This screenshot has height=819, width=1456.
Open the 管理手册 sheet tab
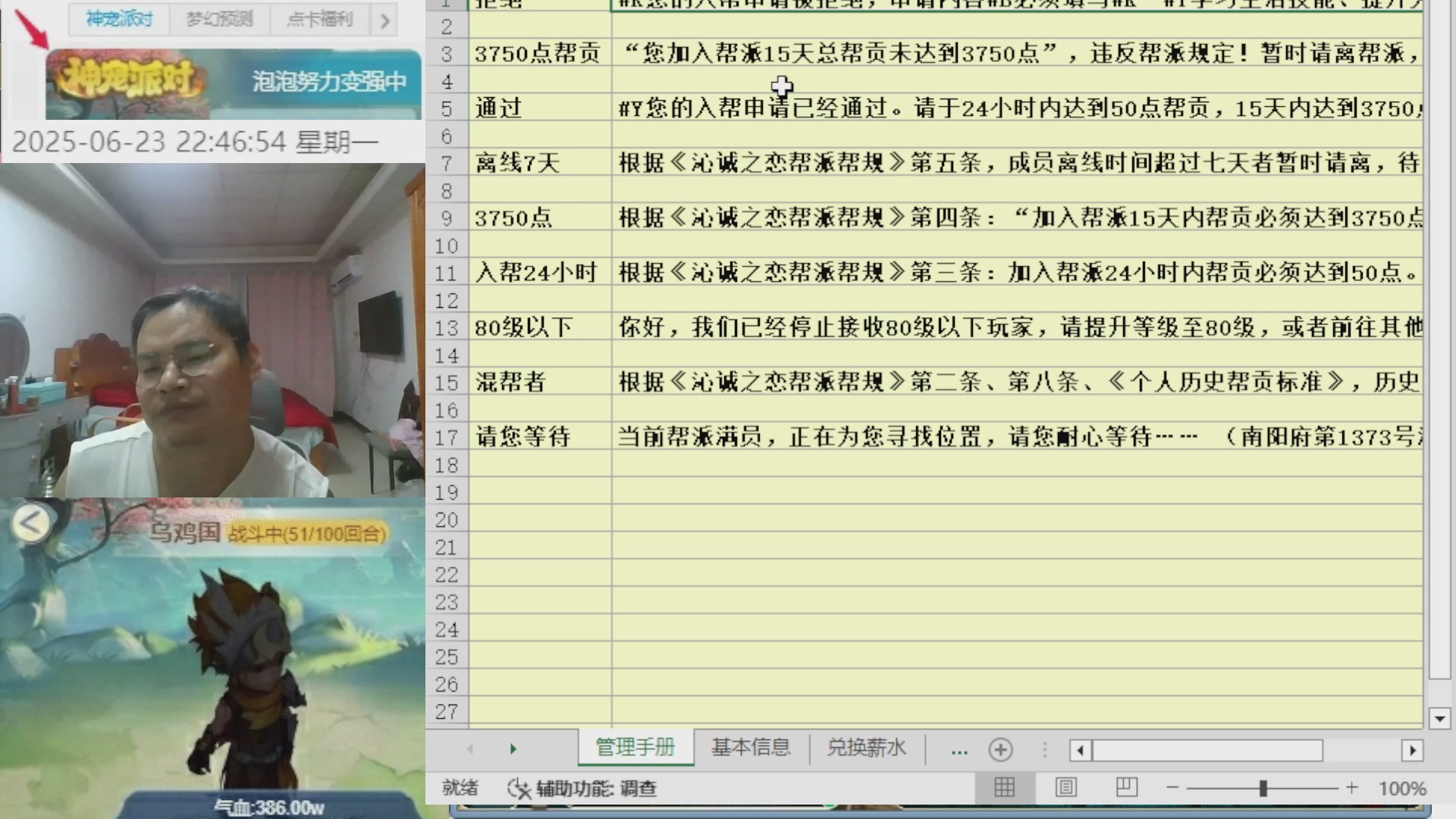tap(635, 748)
